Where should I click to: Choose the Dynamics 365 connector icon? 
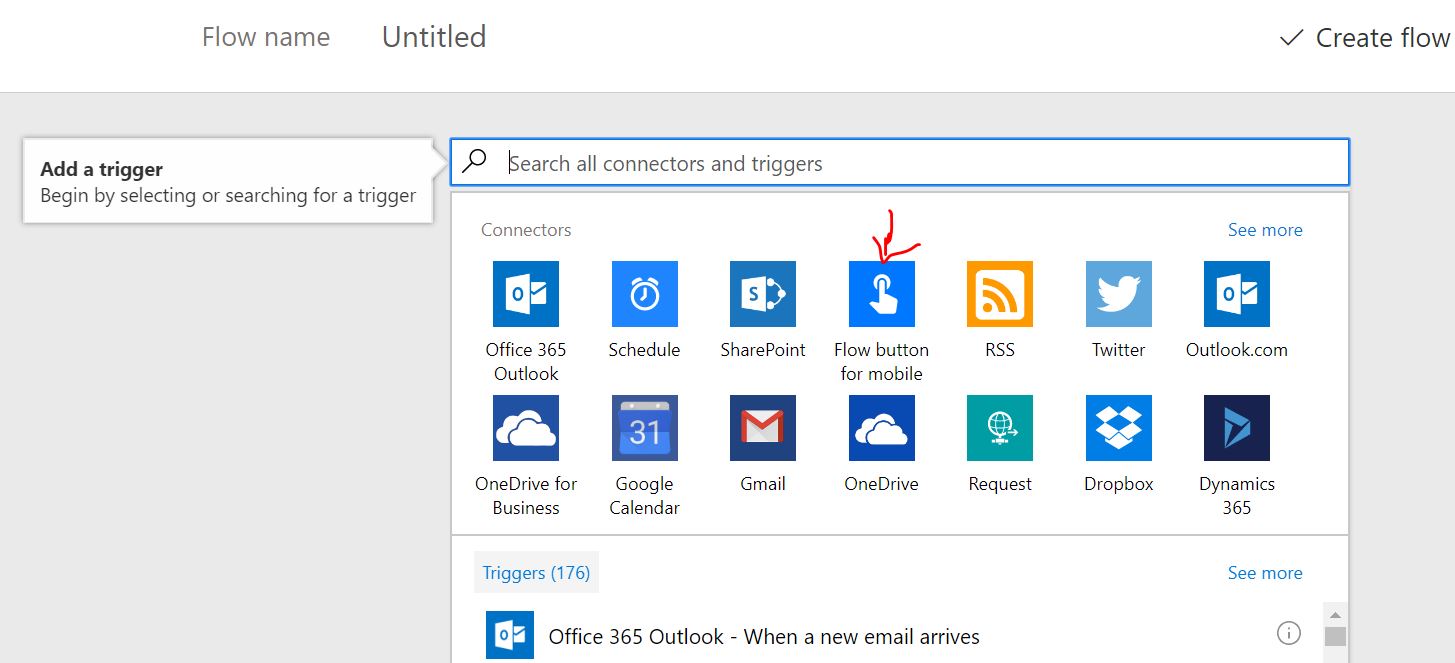click(x=1237, y=428)
